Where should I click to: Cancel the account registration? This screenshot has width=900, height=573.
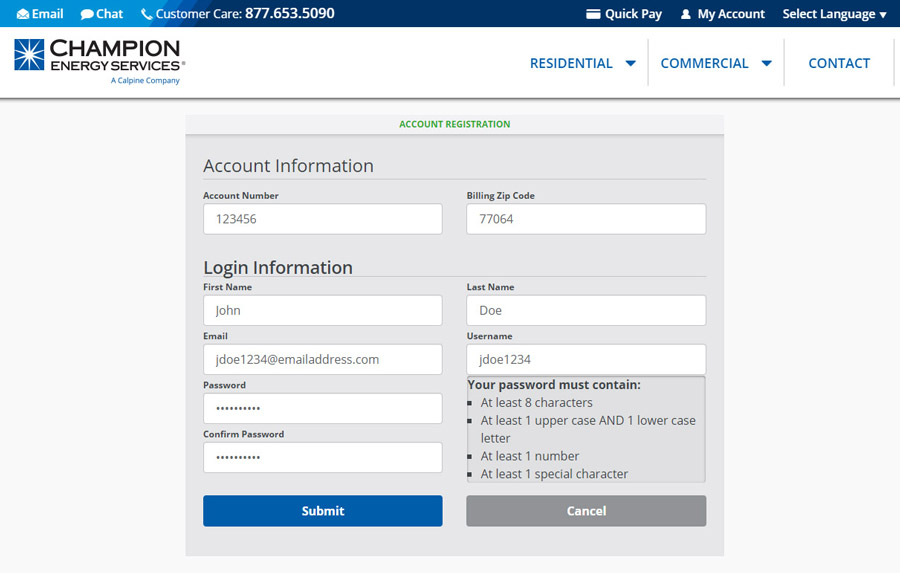pyautogui.click(x=586, y=510)
